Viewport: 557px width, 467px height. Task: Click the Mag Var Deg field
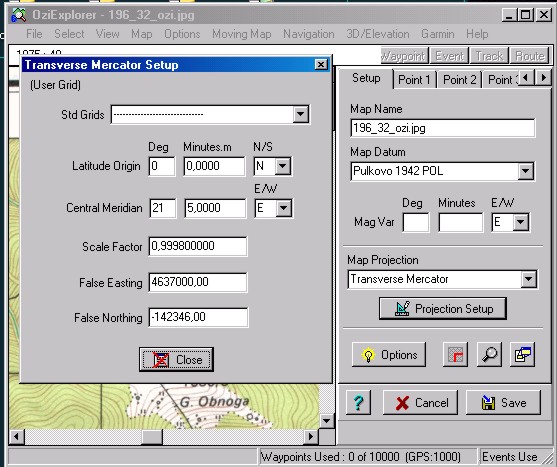(x=416, y=222)
